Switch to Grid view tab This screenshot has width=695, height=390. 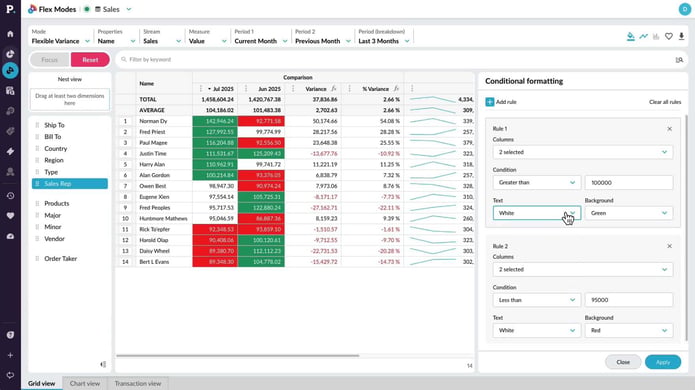pos(42,383)
